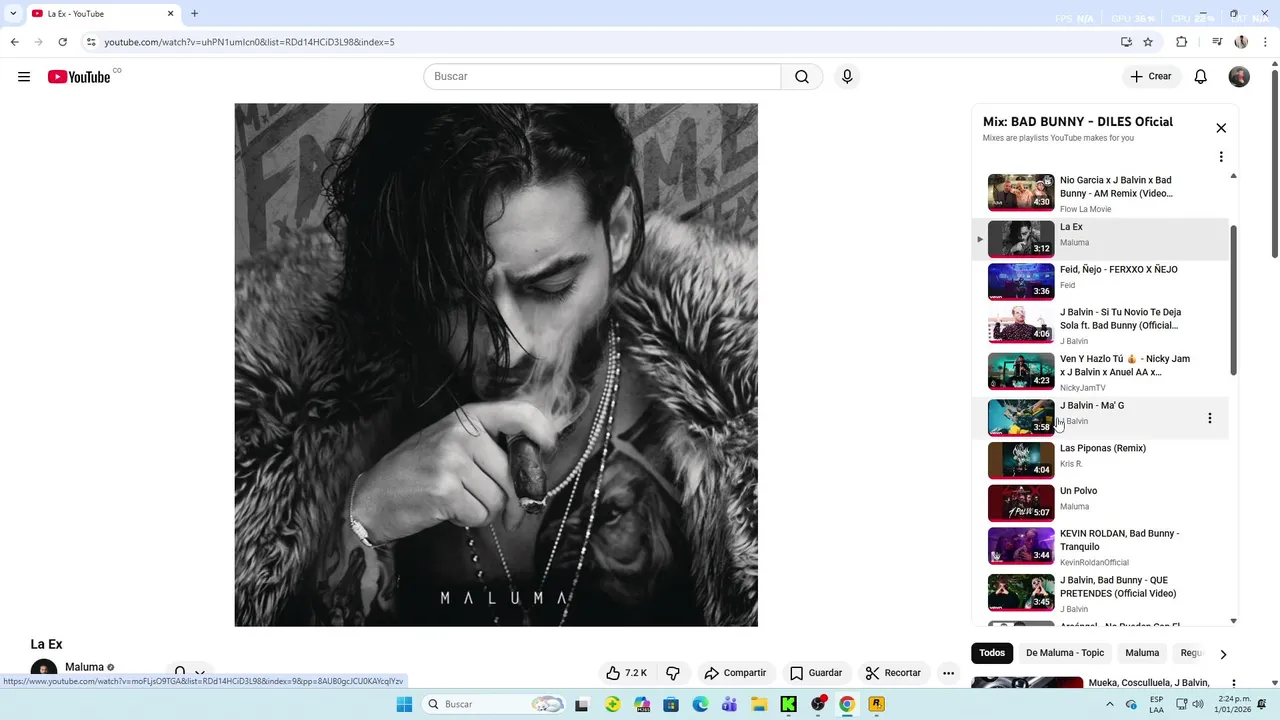
Task: Go to the YouTube home logo
Action: (79, 77)
